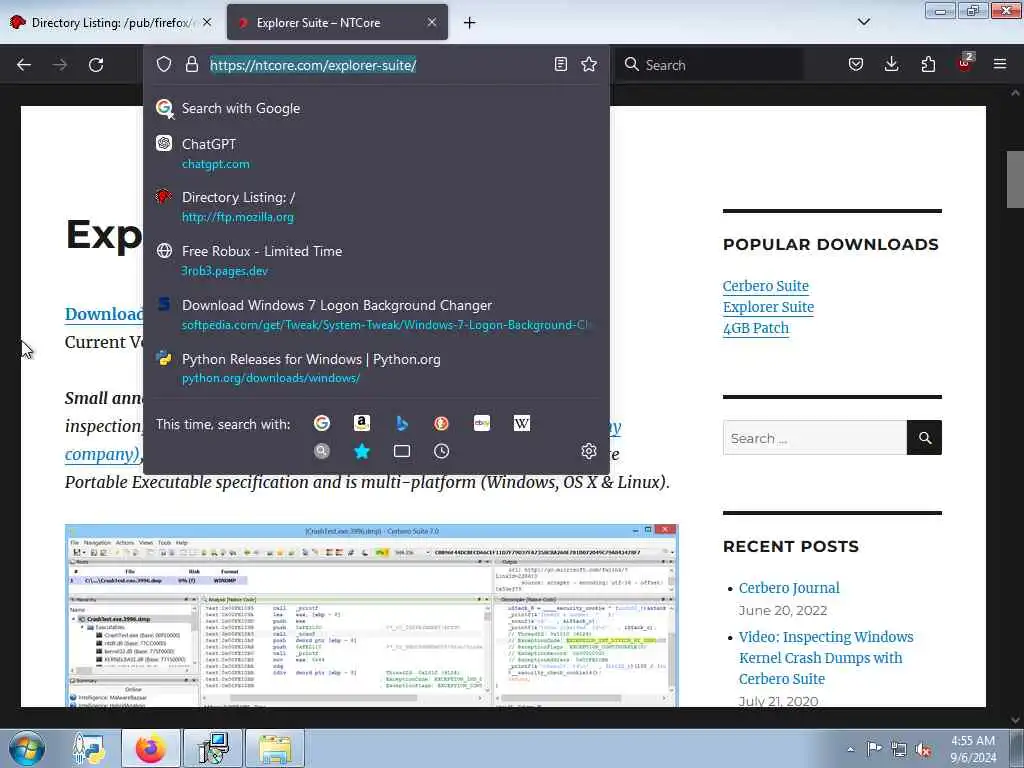Select History clock search shortcut
Image resolution: width=1024 pixels, height=768 pixels.
click(x=441, y=451)
